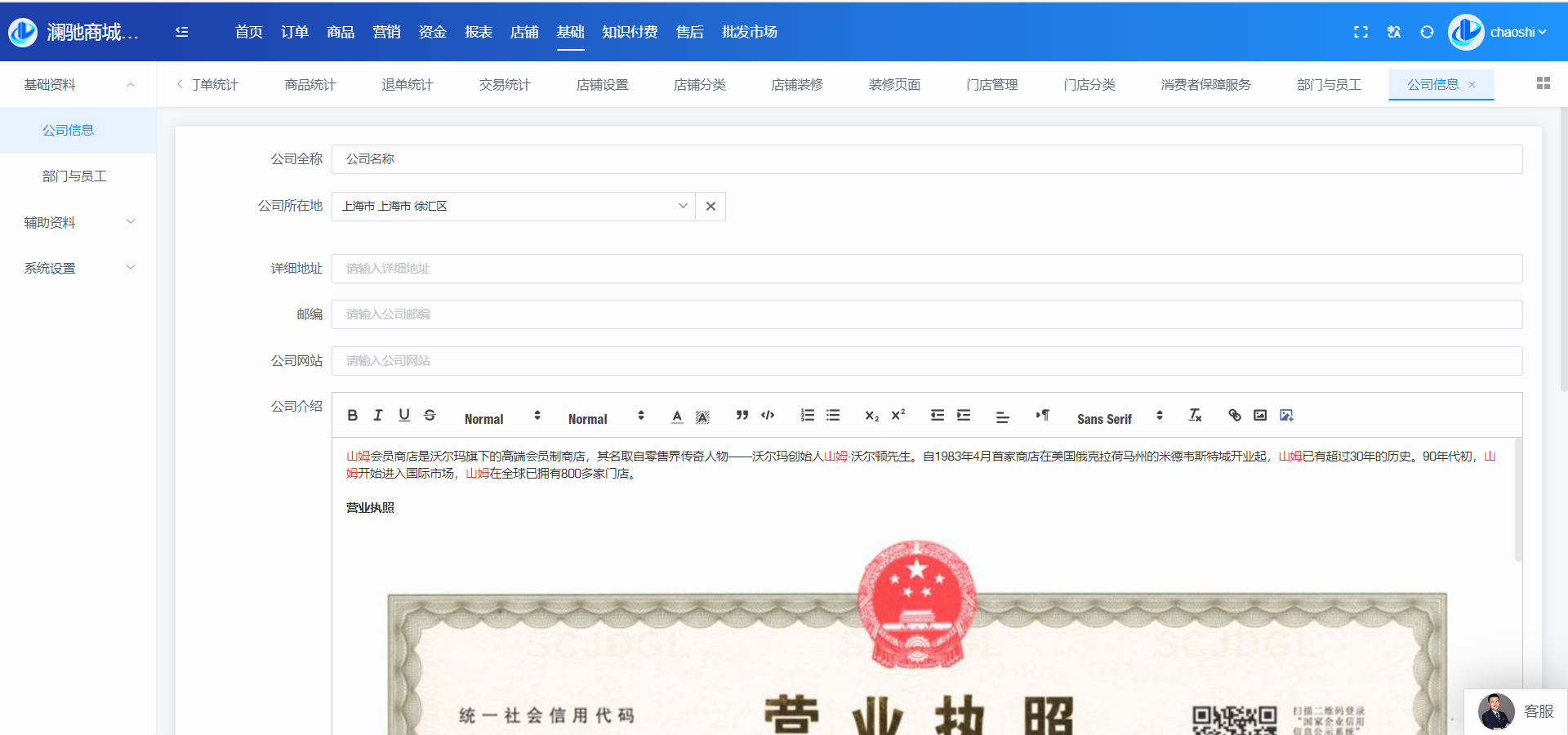Open the Sans Serif font dropdown
The width and height of the screenshot is (1568, 735).
tap(1119, 417)
